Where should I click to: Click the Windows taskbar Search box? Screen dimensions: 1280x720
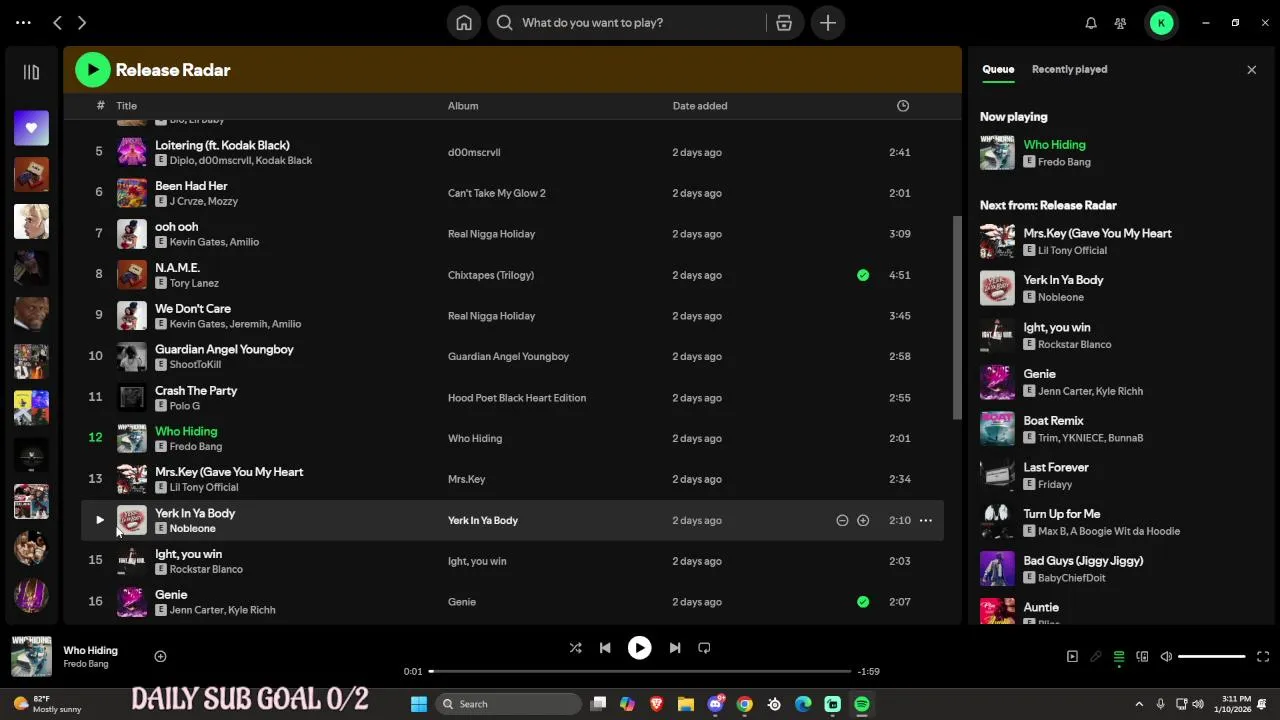pos(509,704)
